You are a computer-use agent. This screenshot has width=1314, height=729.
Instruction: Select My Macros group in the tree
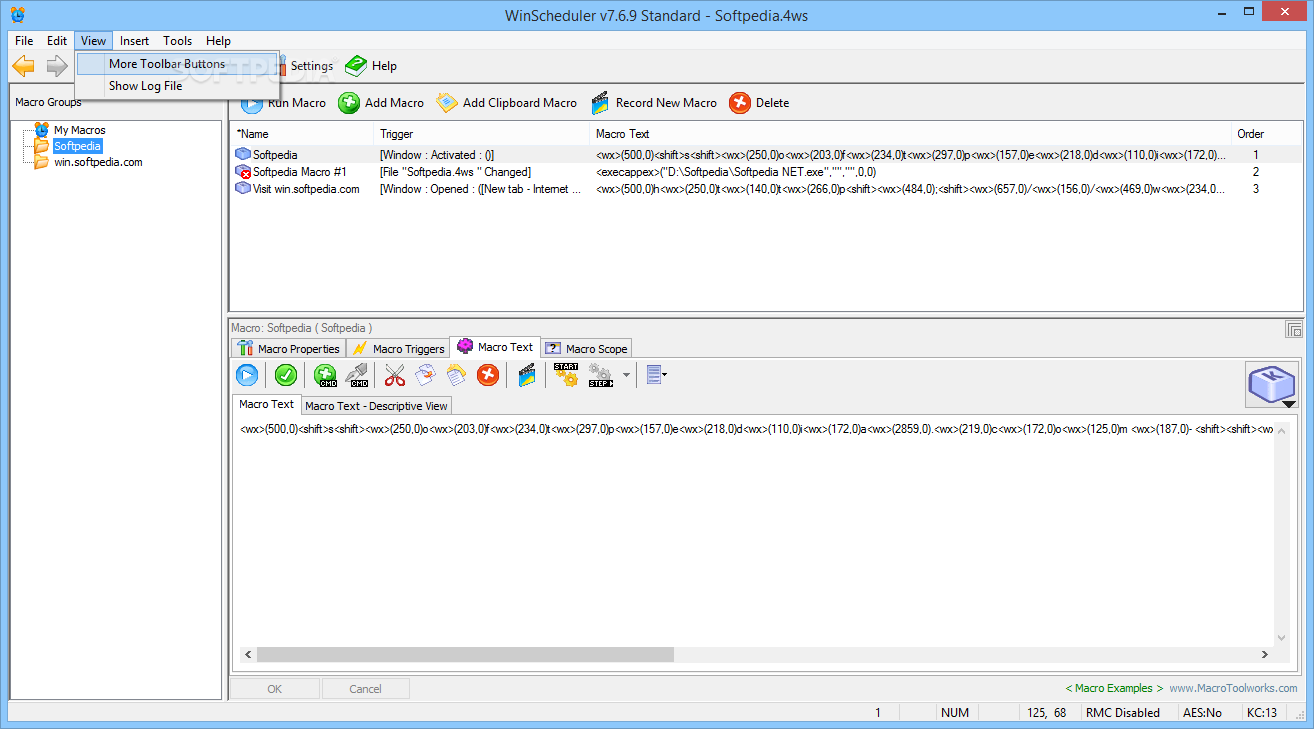pyautogui.click(x=79, y=130)
